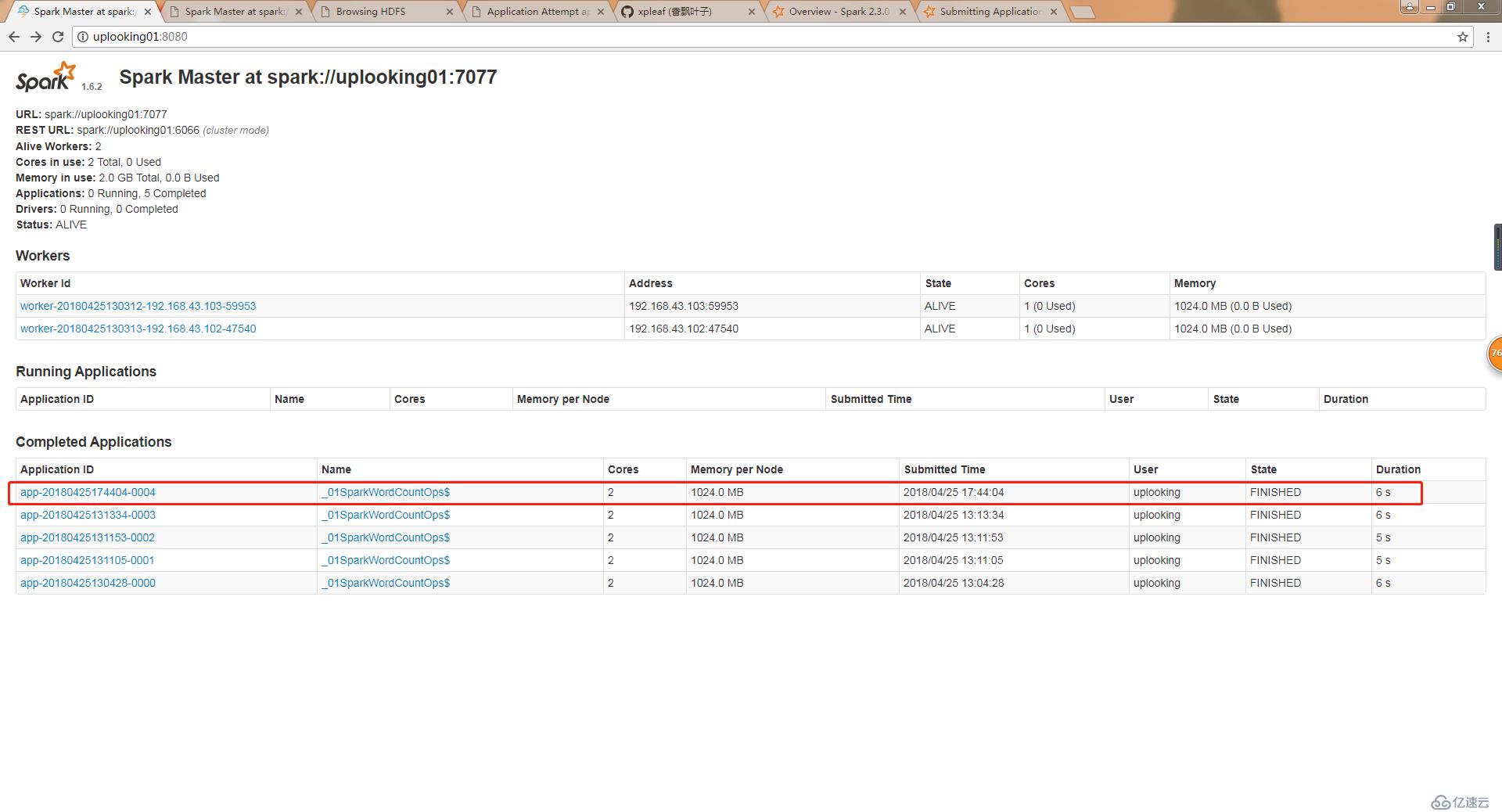The image size is (1502, 812).
Task: Click the orange floating badge at right edge
Action: click(x=1495, y=354)
